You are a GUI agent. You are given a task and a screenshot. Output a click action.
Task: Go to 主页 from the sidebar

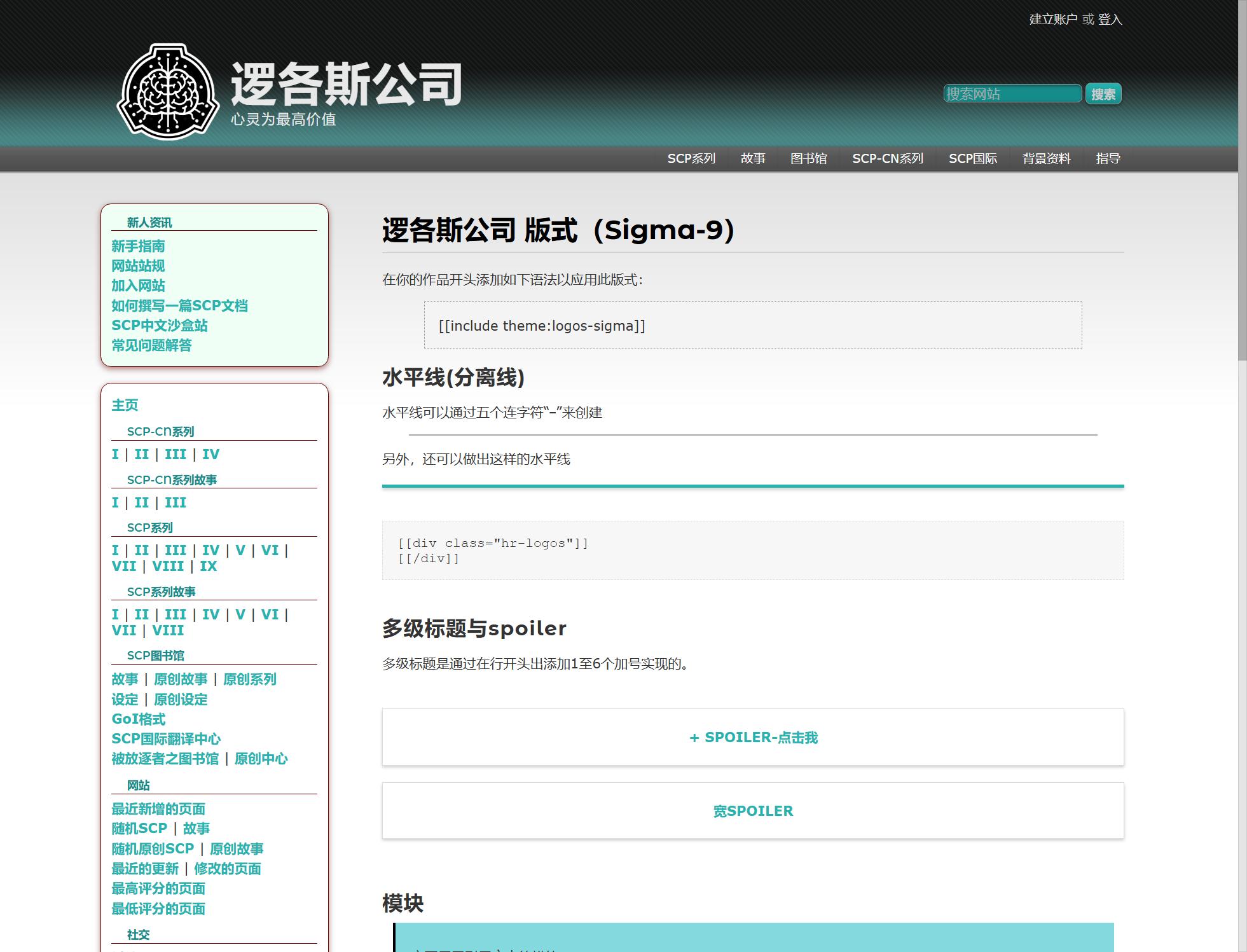coord(125,405)
